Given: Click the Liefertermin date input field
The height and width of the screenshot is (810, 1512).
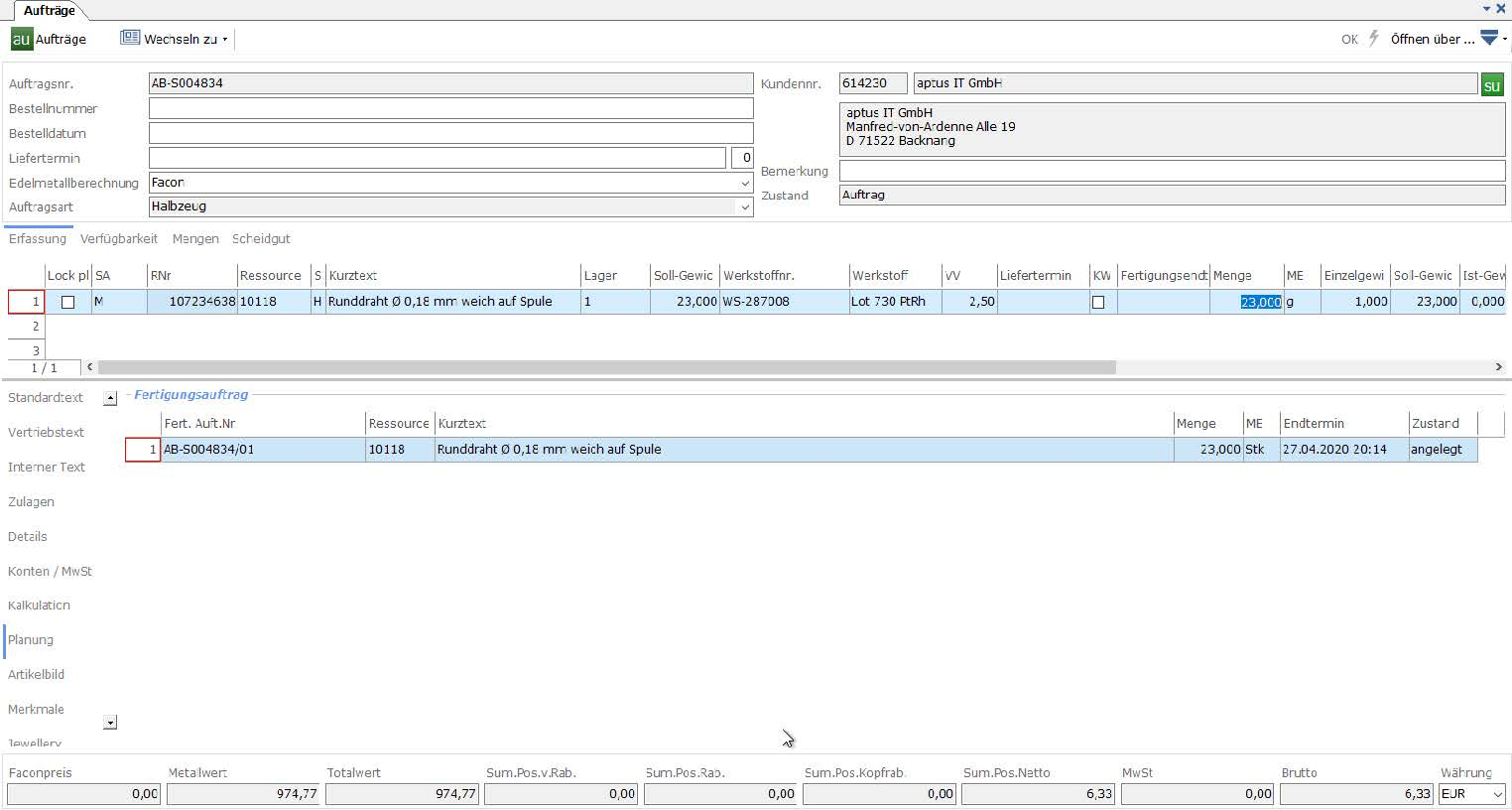Looking at the screenshot, I should (437, 158).
